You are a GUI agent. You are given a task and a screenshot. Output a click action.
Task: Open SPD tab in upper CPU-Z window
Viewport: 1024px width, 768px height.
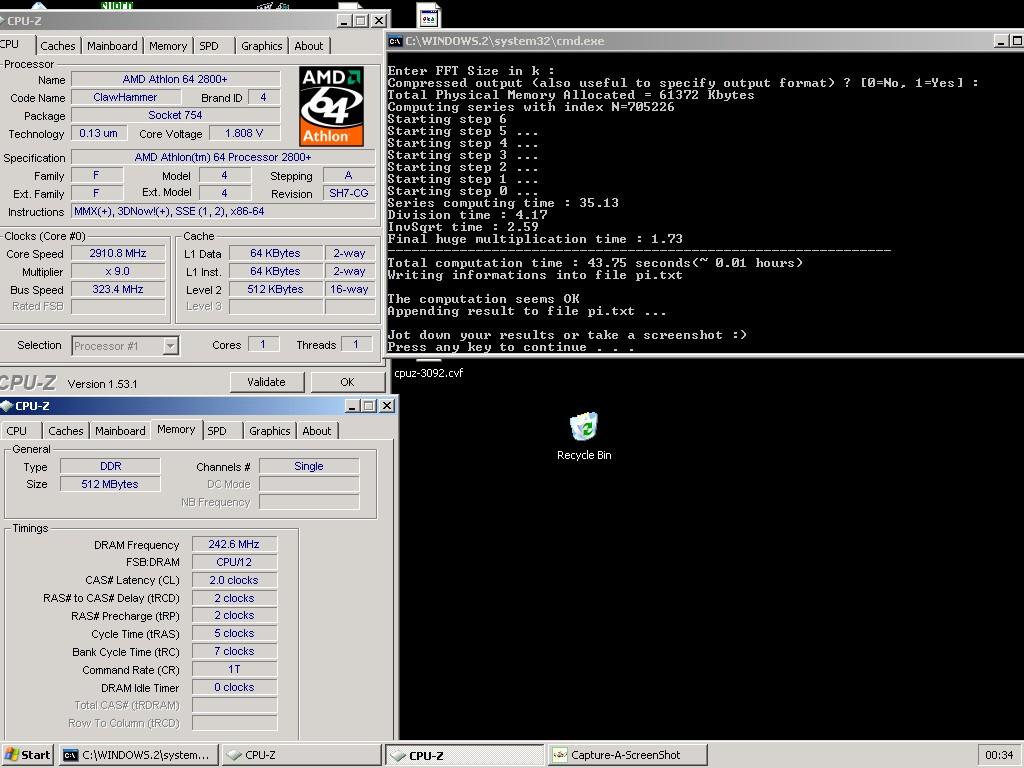pyautogui.click(x=209, y=46)
